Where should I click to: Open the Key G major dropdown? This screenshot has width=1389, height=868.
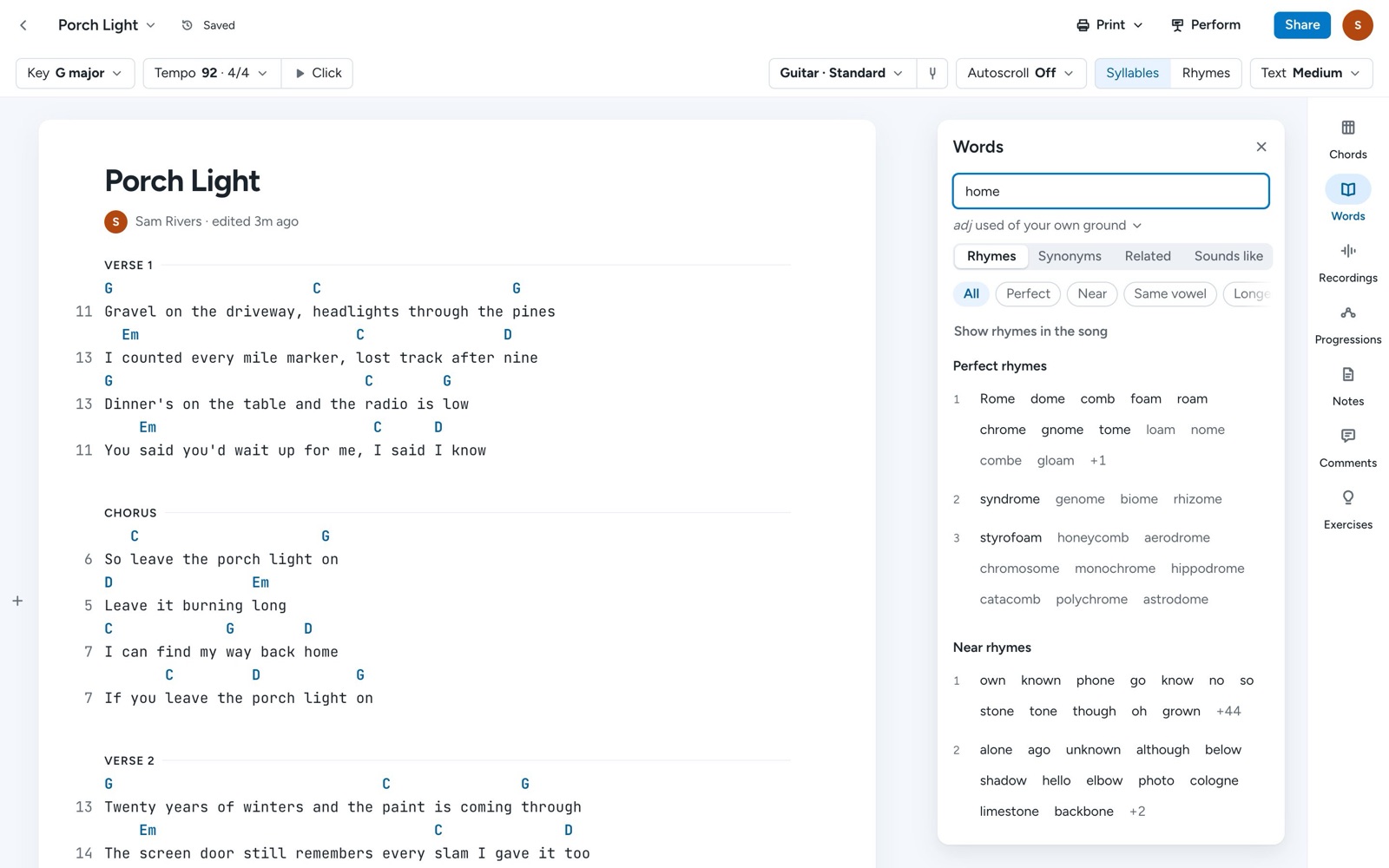[x=75, y=73]
